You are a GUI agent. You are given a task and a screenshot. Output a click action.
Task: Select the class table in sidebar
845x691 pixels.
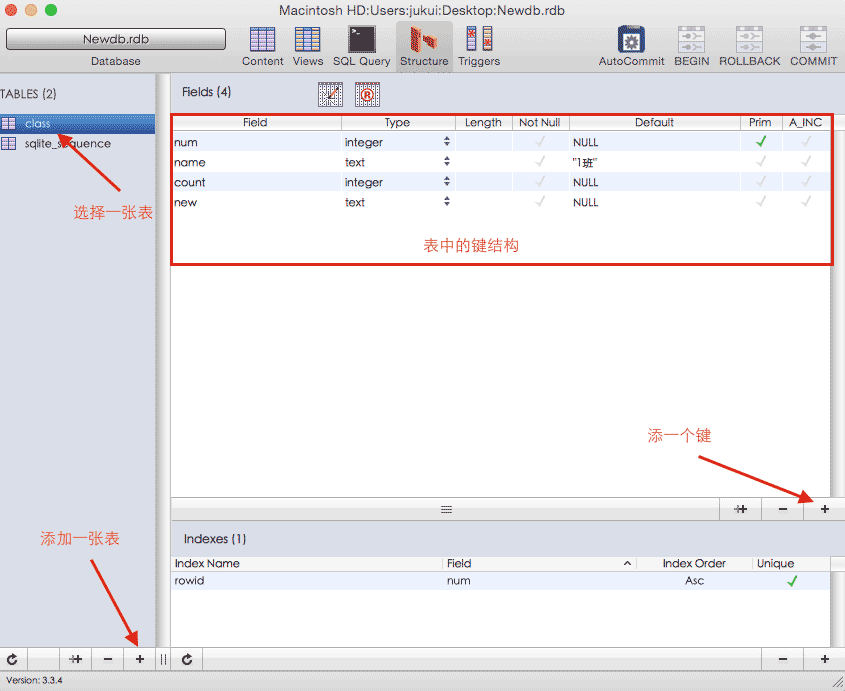38,124
